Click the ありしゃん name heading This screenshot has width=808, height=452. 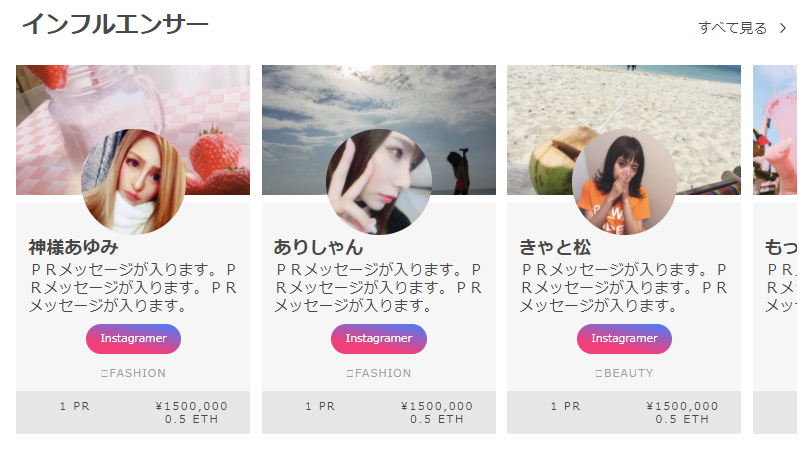[x=318, y=247]
